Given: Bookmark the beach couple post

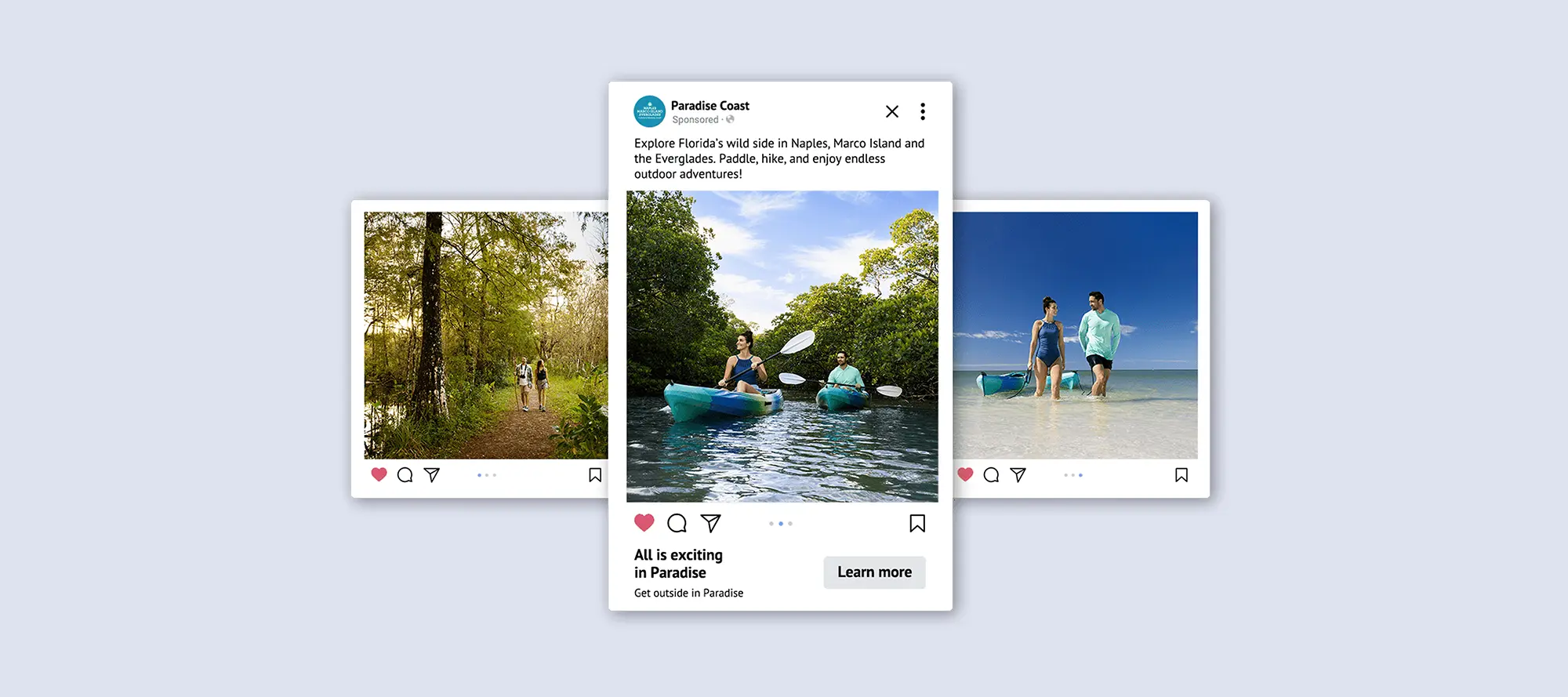Looking at the screenshot, I should [1181, 475].
